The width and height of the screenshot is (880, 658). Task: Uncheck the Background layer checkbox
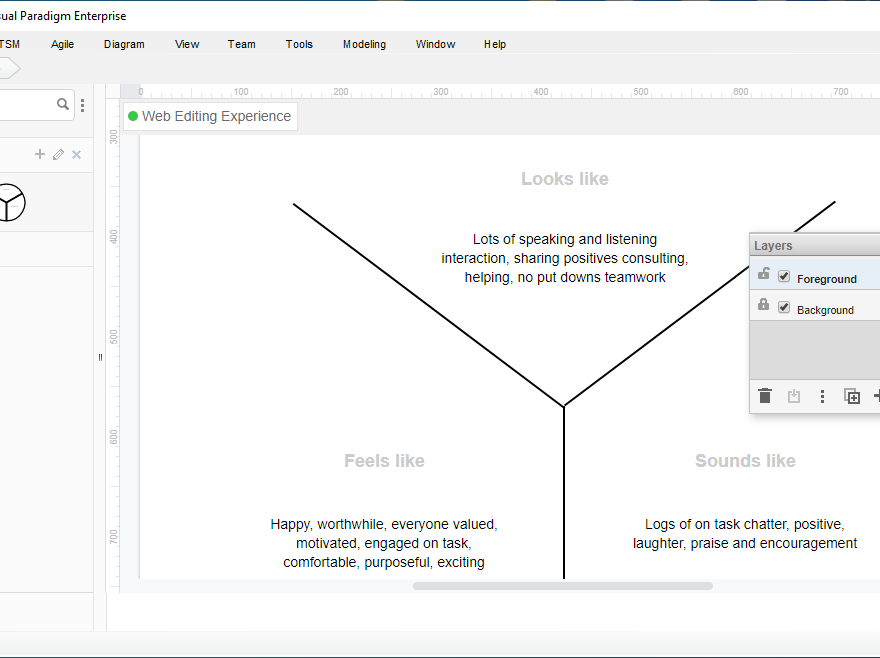pyautogui.click(x=784, y=306)
